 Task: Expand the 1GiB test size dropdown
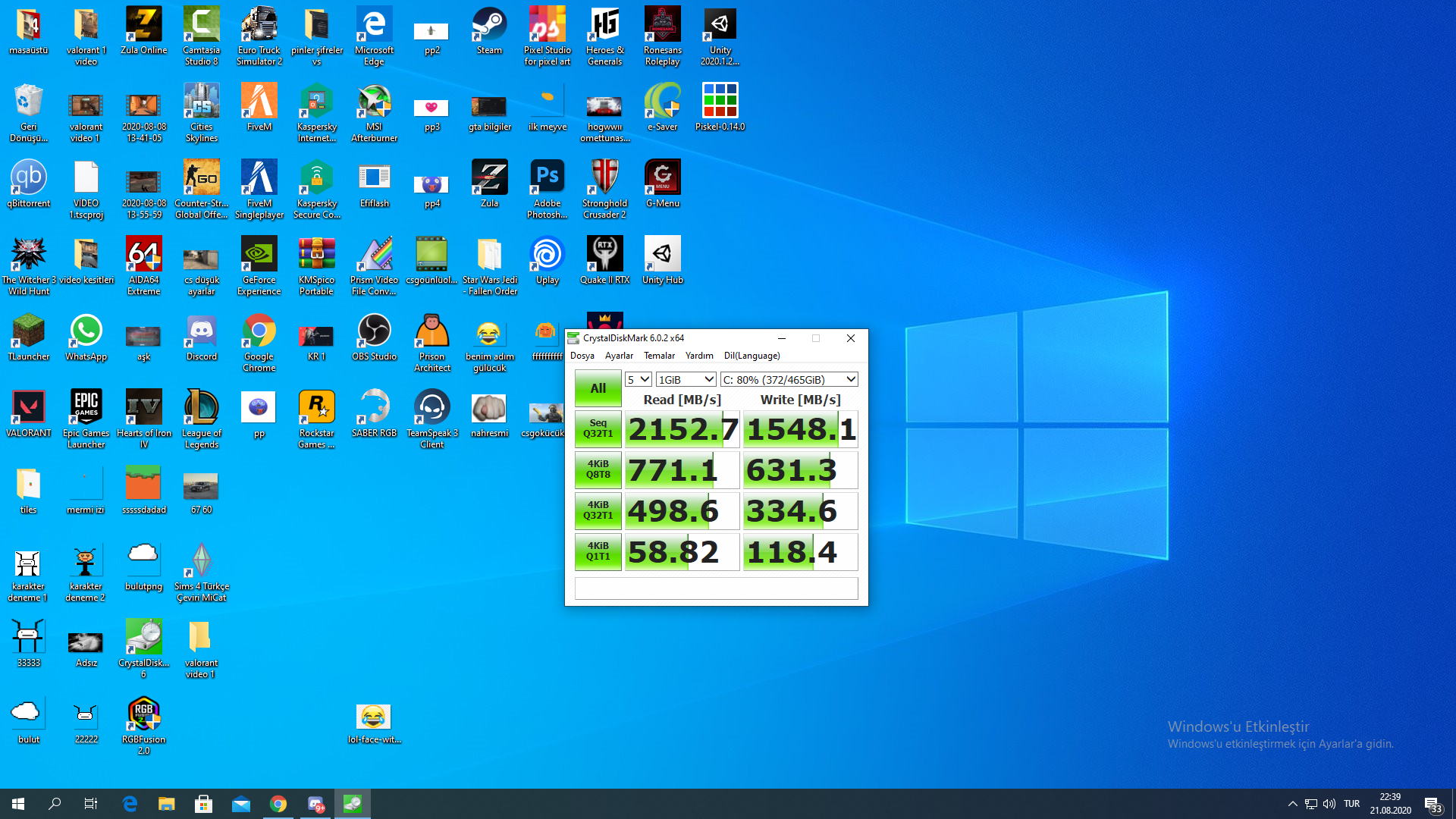(x=686, y=379)
